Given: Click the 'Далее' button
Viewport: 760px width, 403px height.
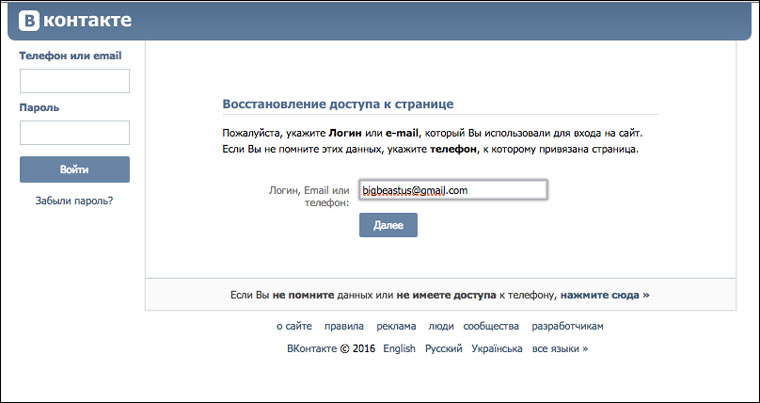Looking at the screenshot, I should pyautogui.click(x=388, y=225).
